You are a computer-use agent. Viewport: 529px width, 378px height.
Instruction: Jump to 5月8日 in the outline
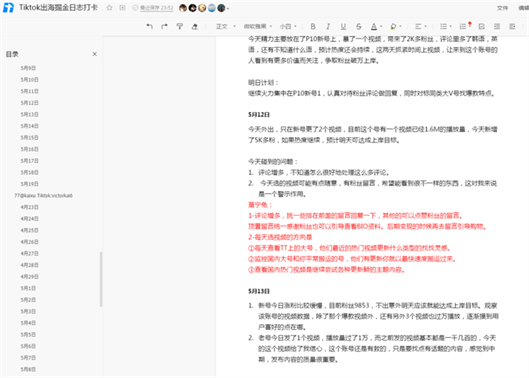click(x=28, y=369)
